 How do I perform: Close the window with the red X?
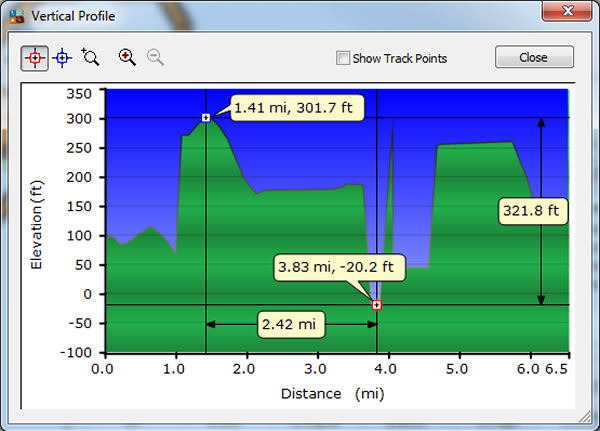[x=567, y=11]
